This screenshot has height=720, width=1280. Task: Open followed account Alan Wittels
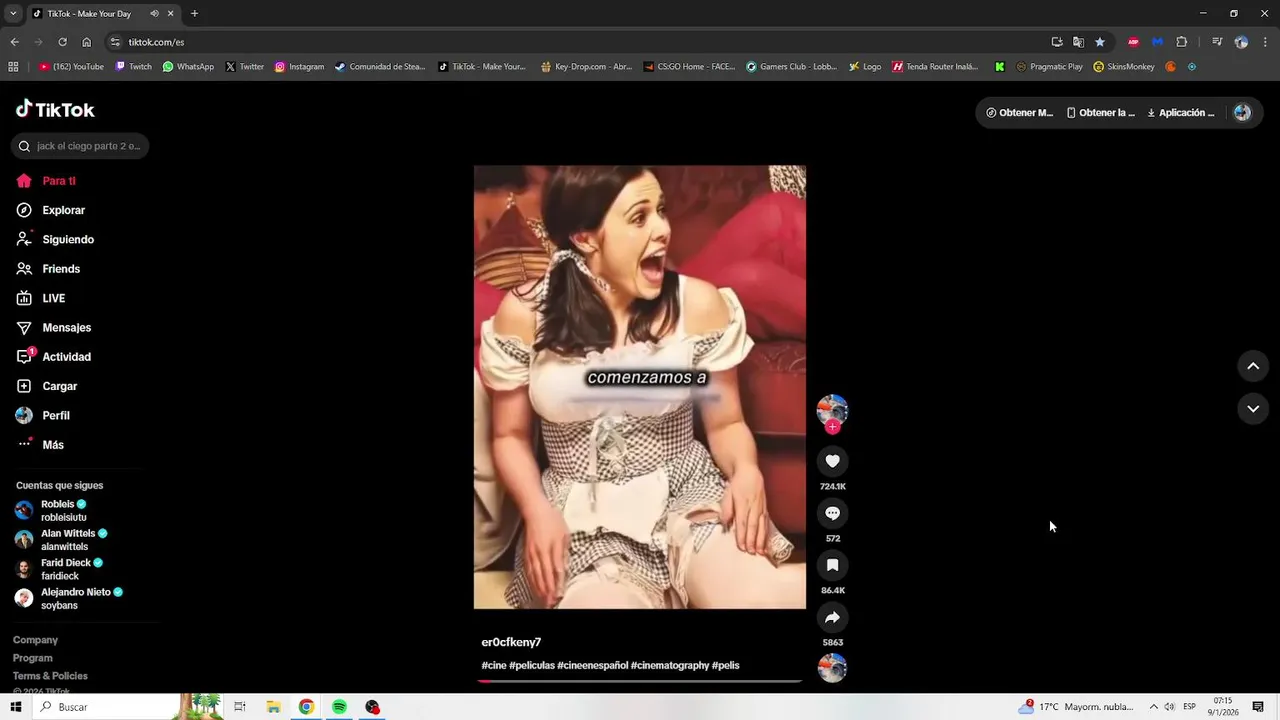click(x=63, y=540)
